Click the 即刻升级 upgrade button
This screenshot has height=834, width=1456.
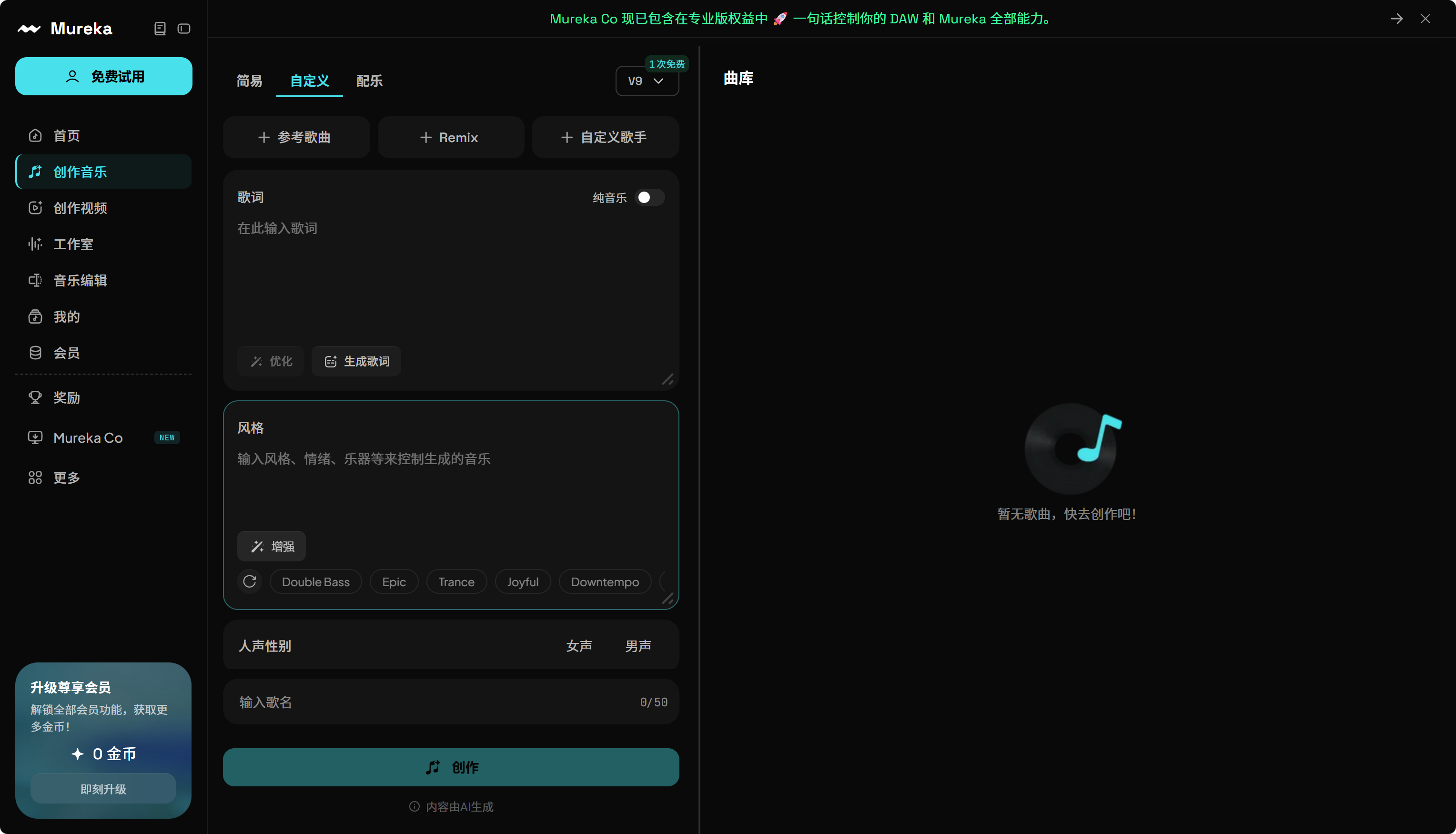[104, 789]
